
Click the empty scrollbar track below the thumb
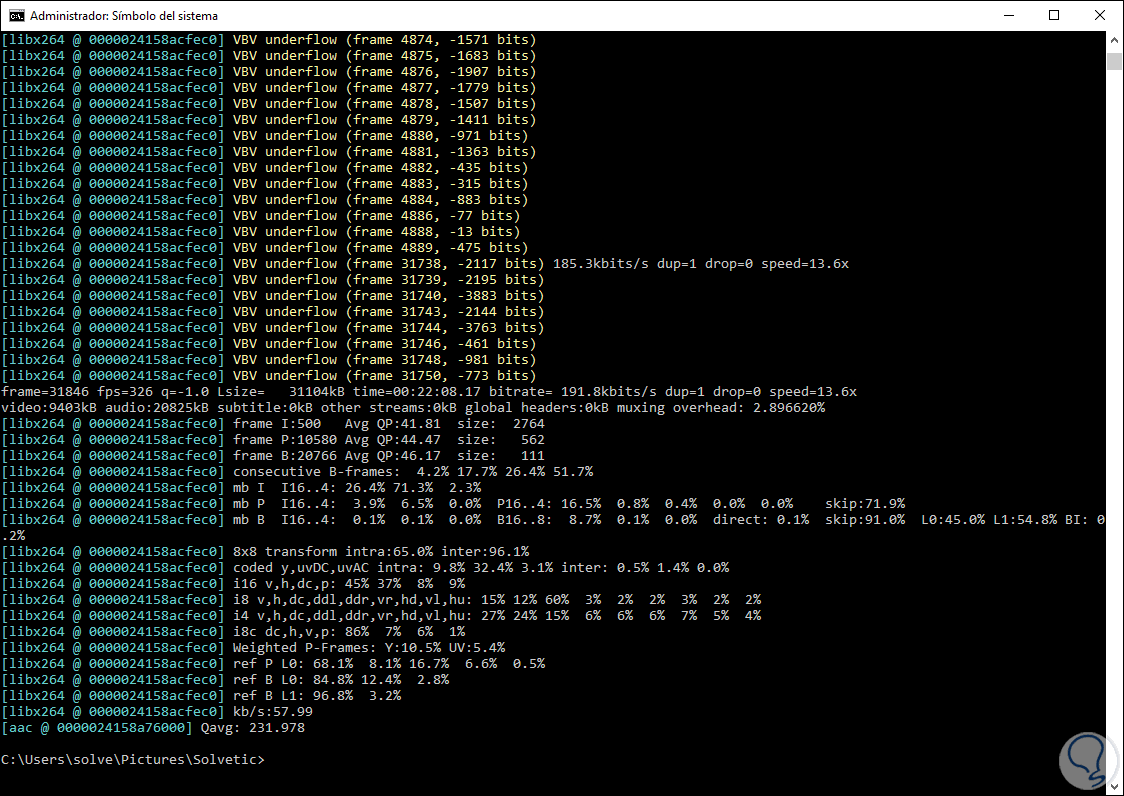coord(1114,423)
